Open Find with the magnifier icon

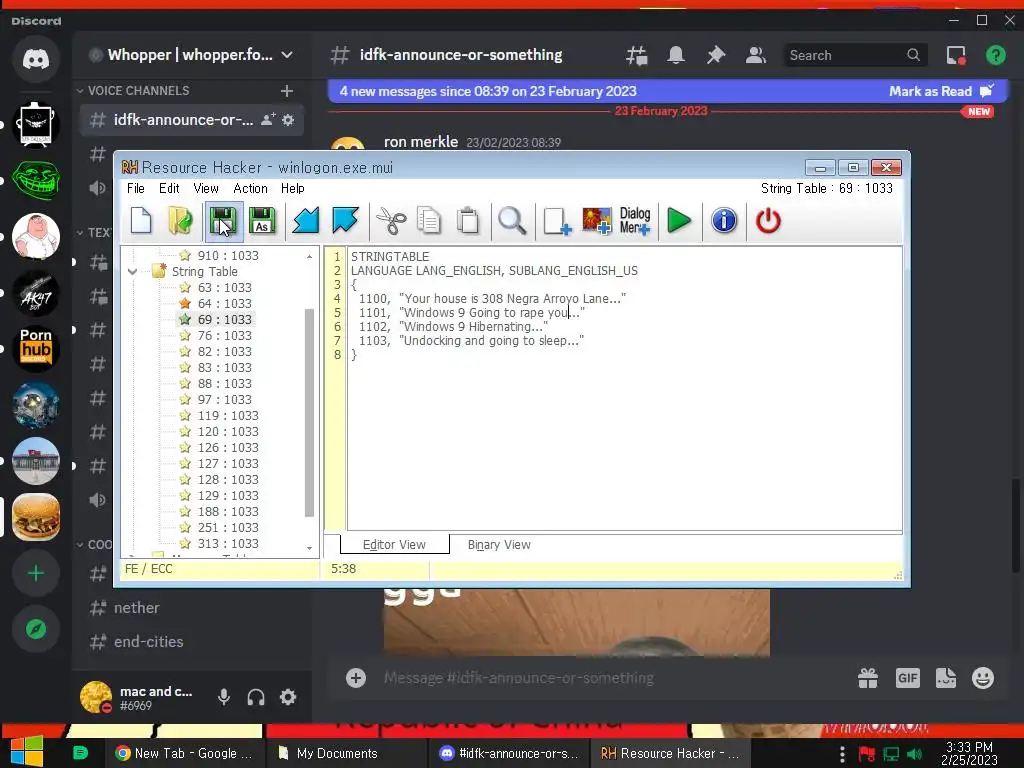click(x=512, y=221)
